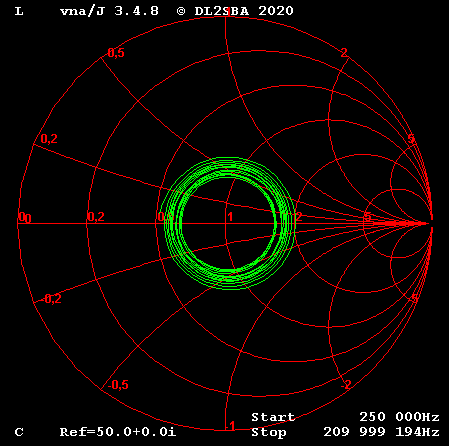
Task: Click the center point labeled 1
Action: pos(230,217)
